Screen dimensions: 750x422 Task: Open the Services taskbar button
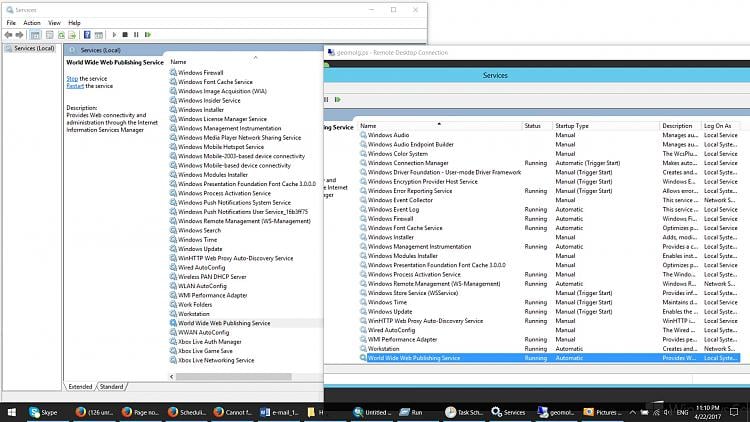click(x=508, y=412)
